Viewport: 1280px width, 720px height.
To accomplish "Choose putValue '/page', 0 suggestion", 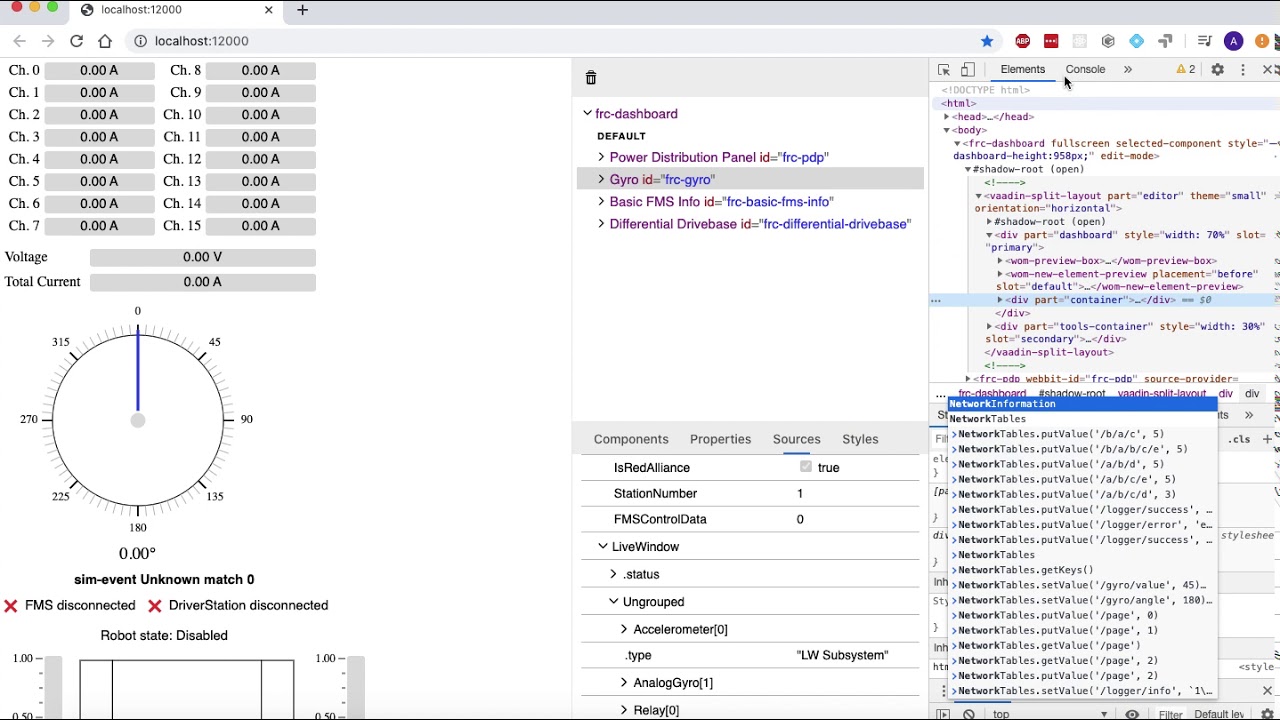I will pos(1082,615).
